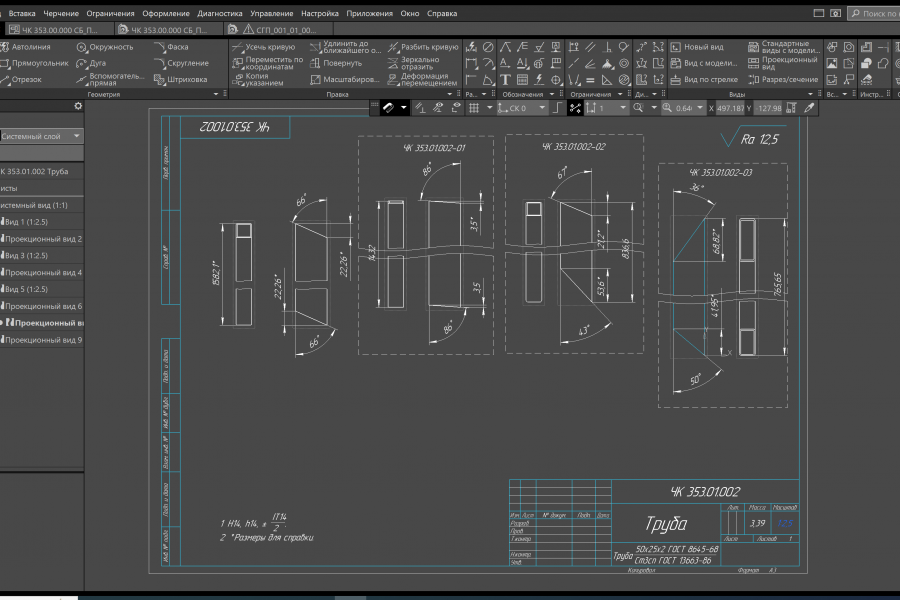The image size is (900, 600).
Task: Open the Справка menu
Action: click(x=442, y=13)
